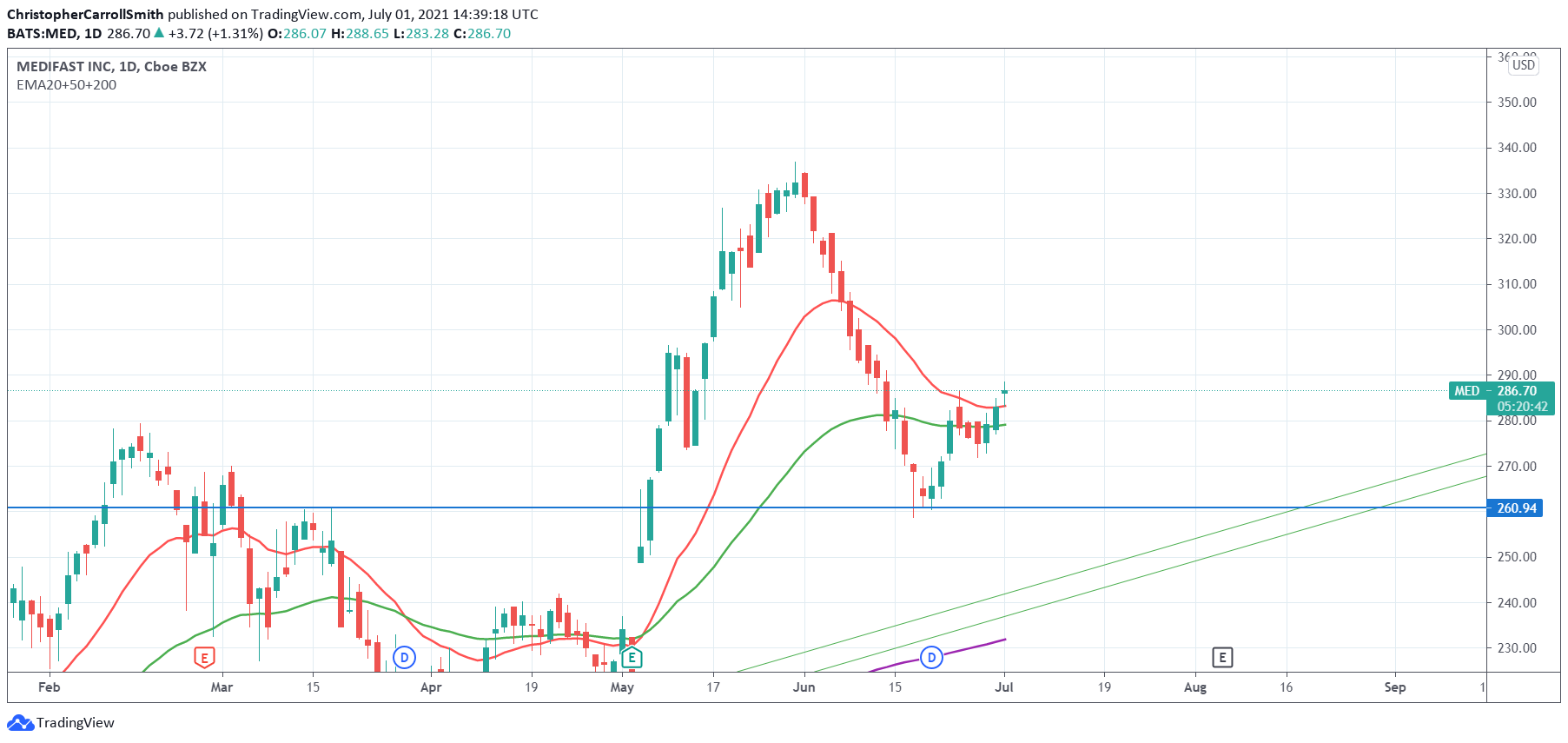Click the Mar label on the time axis
The width and height of the screenshot is (1568, 743).
(222, 687)
